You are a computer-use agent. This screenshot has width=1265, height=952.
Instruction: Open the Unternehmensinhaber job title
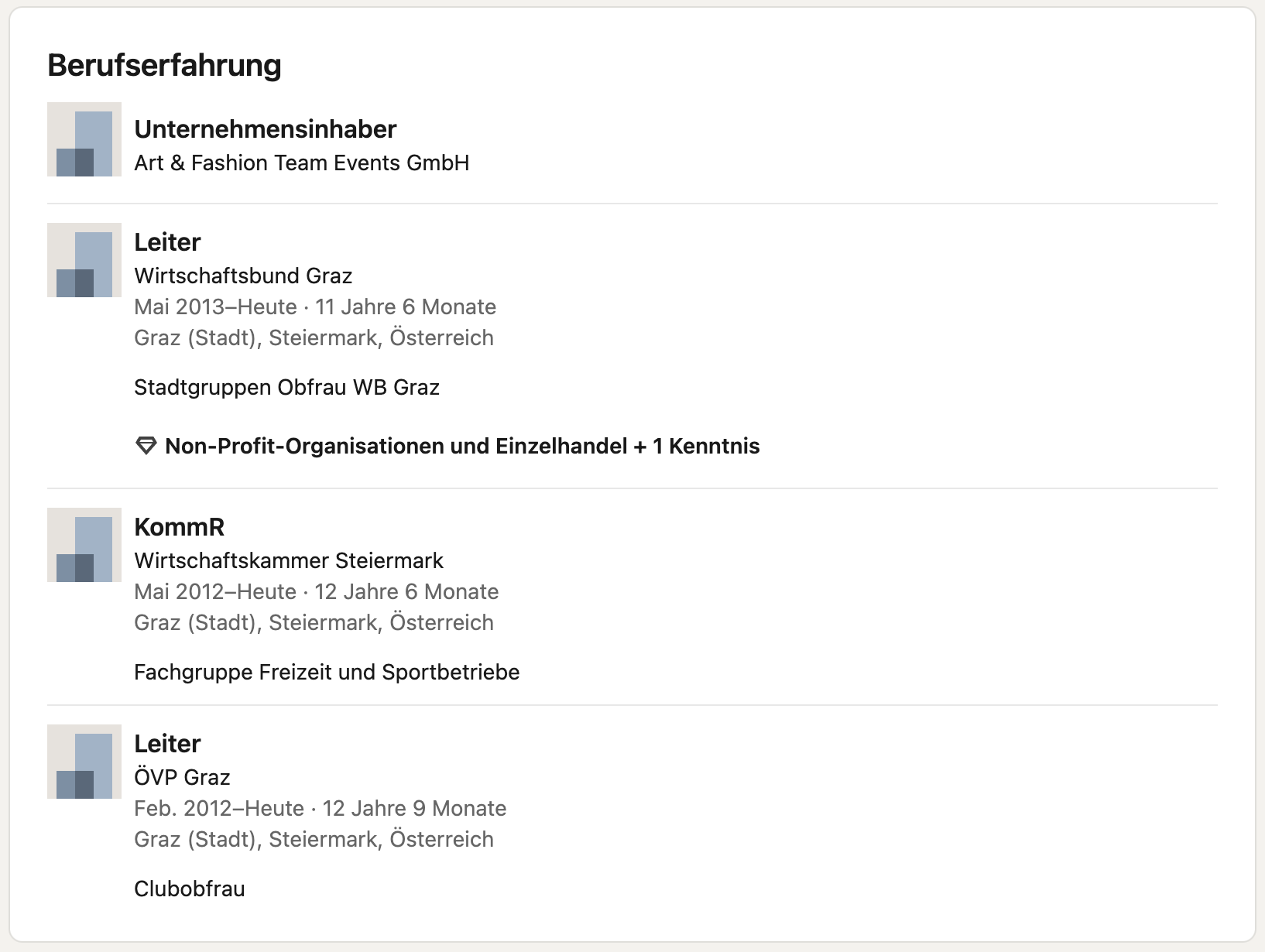[266, 129]
